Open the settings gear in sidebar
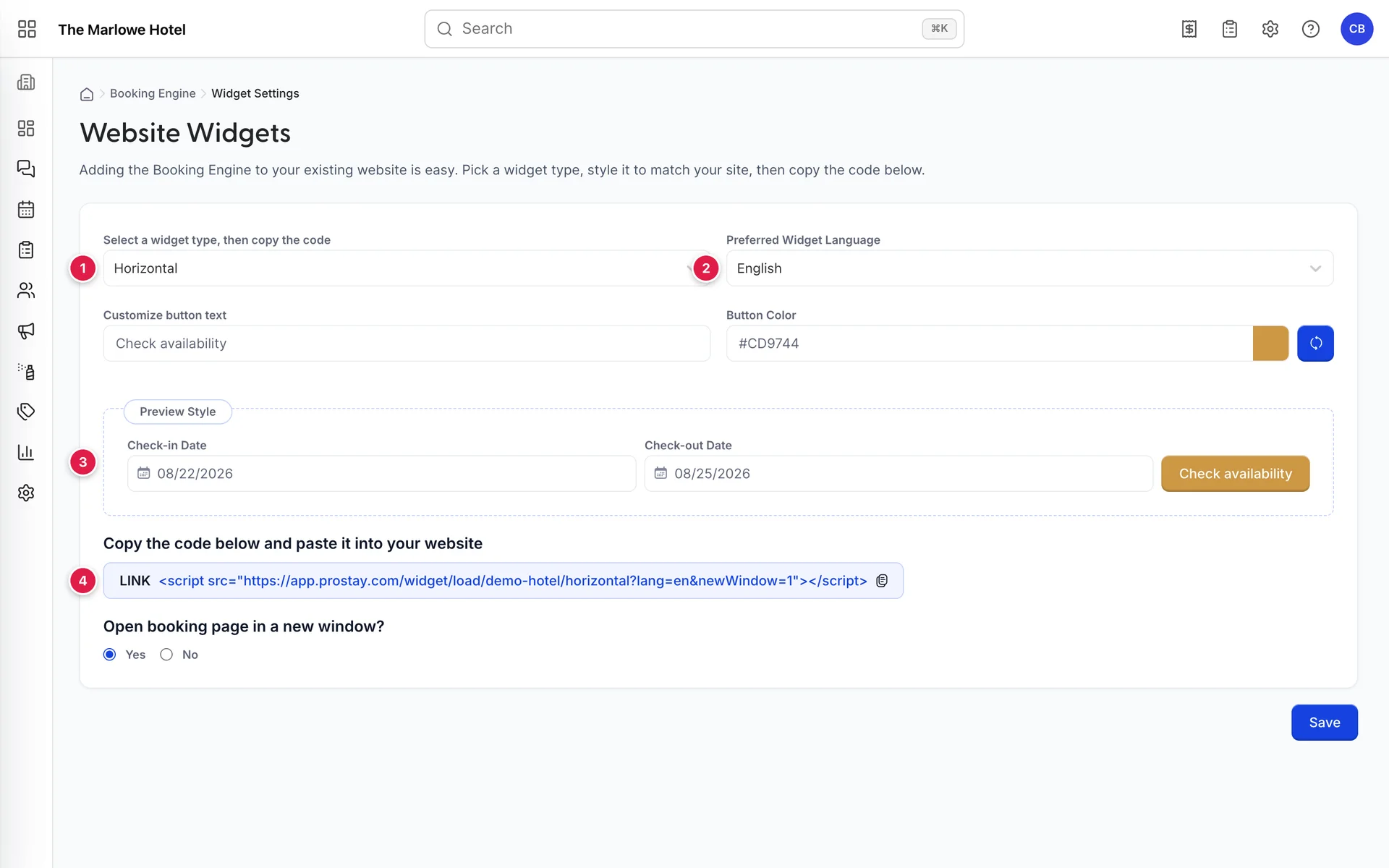This screenshot has width=1389, height=868. click(x=26, y=493)
